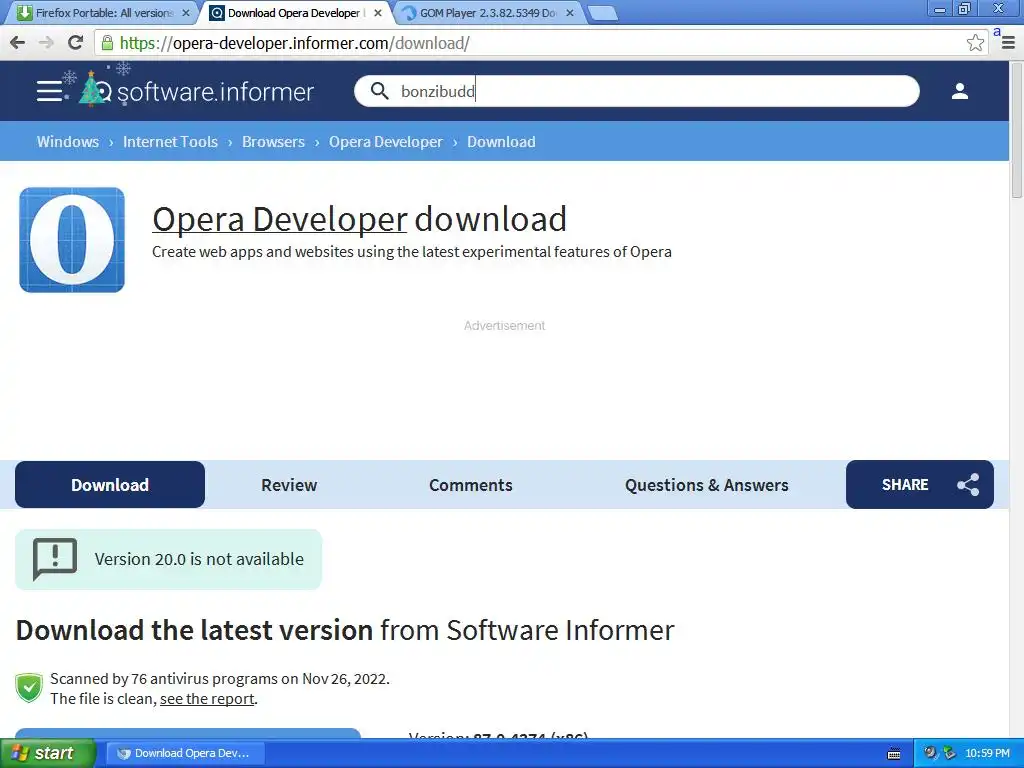The height and width of the screenshot is (768, 1024).
Task: Open the Chrome menu button
Action: pyautogui.click(x=1008, y=43)
